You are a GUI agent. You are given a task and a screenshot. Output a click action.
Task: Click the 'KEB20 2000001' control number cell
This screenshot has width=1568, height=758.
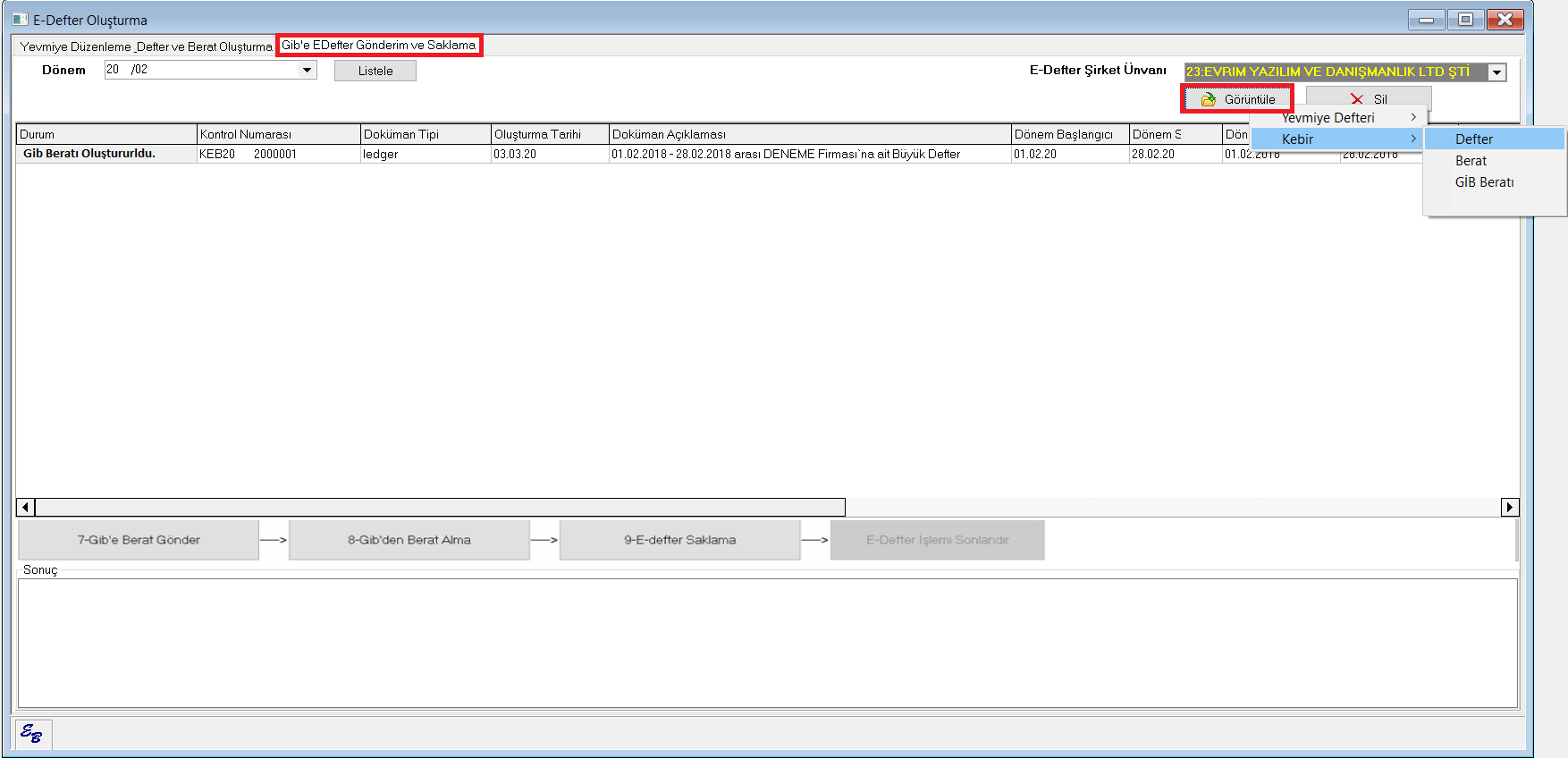[x=278, y=154]
